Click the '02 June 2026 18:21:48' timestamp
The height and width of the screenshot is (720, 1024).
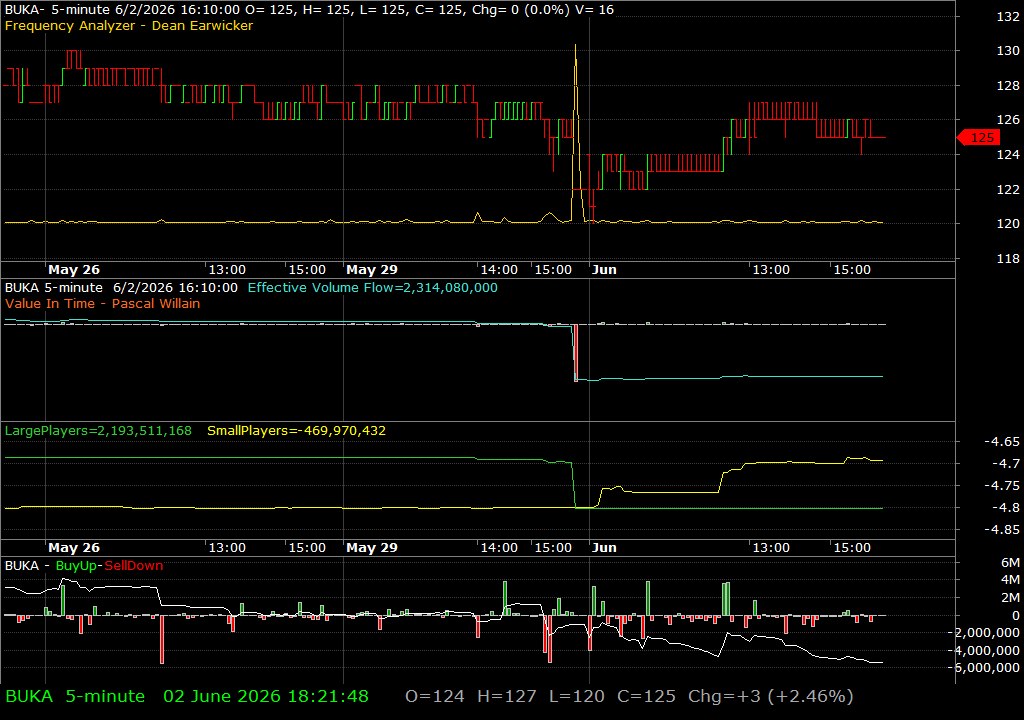(x=266, y=696)
